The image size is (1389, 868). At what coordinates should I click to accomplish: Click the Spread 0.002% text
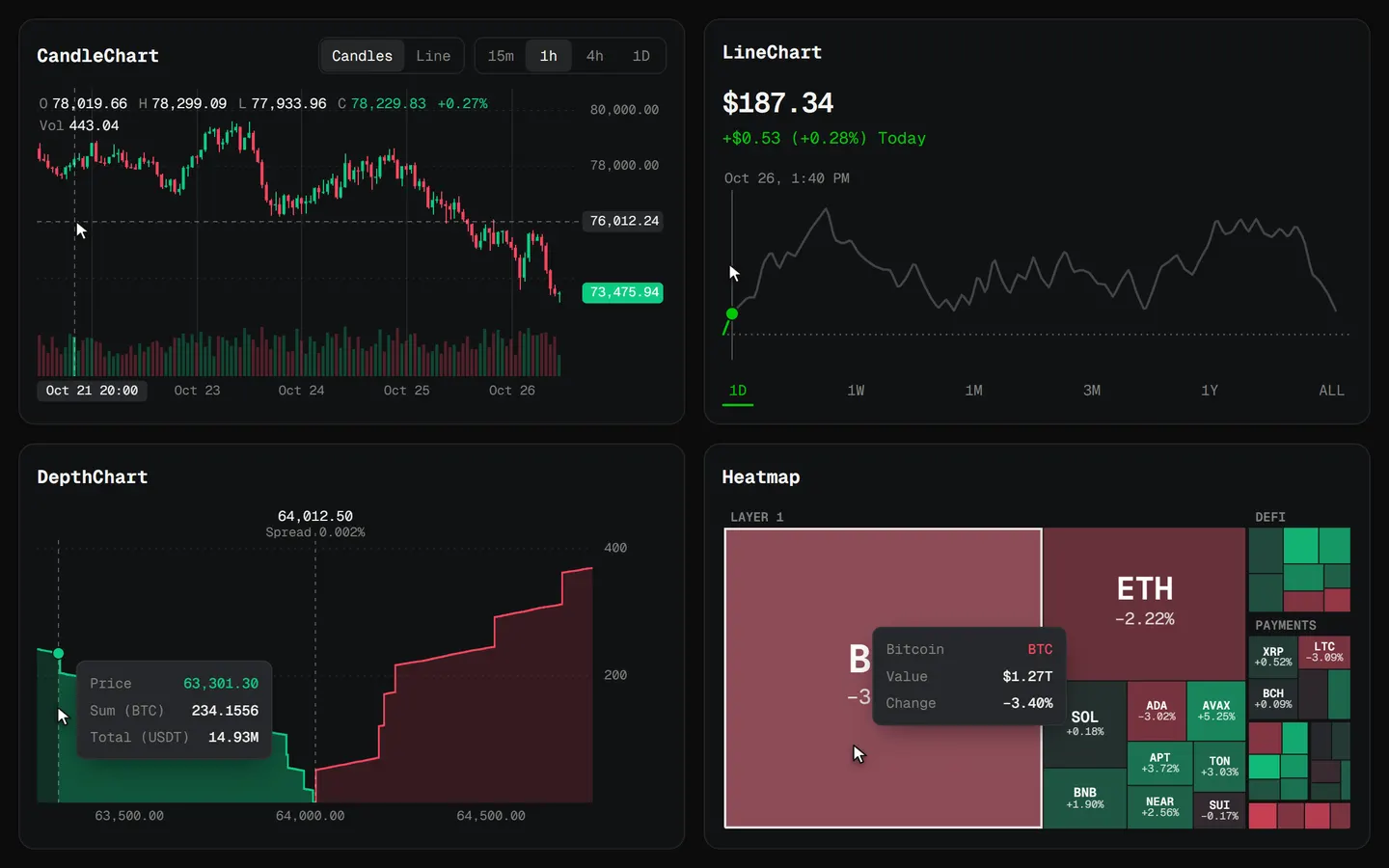[x=315, y=532]
